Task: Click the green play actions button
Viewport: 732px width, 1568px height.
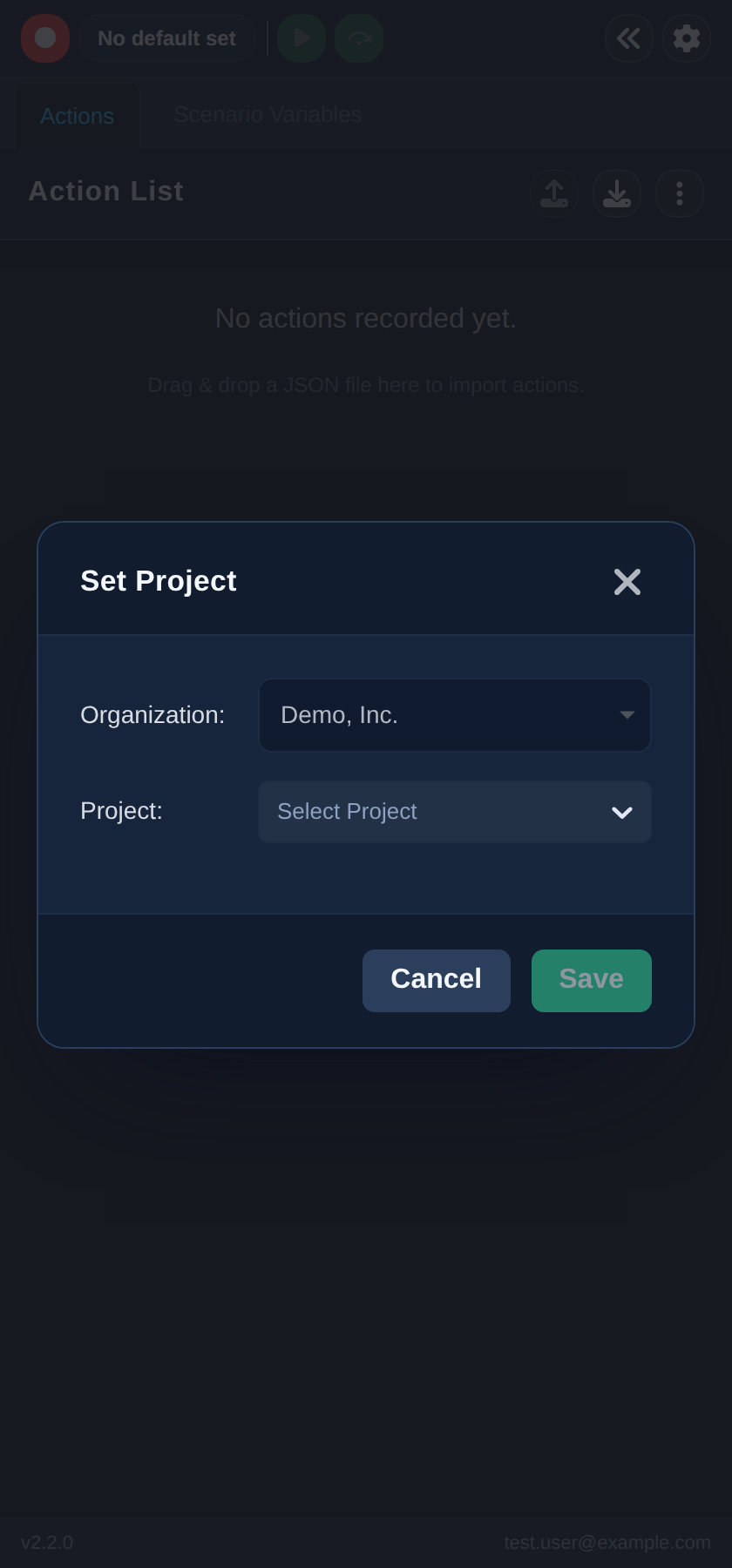Action: coord(302,38)
